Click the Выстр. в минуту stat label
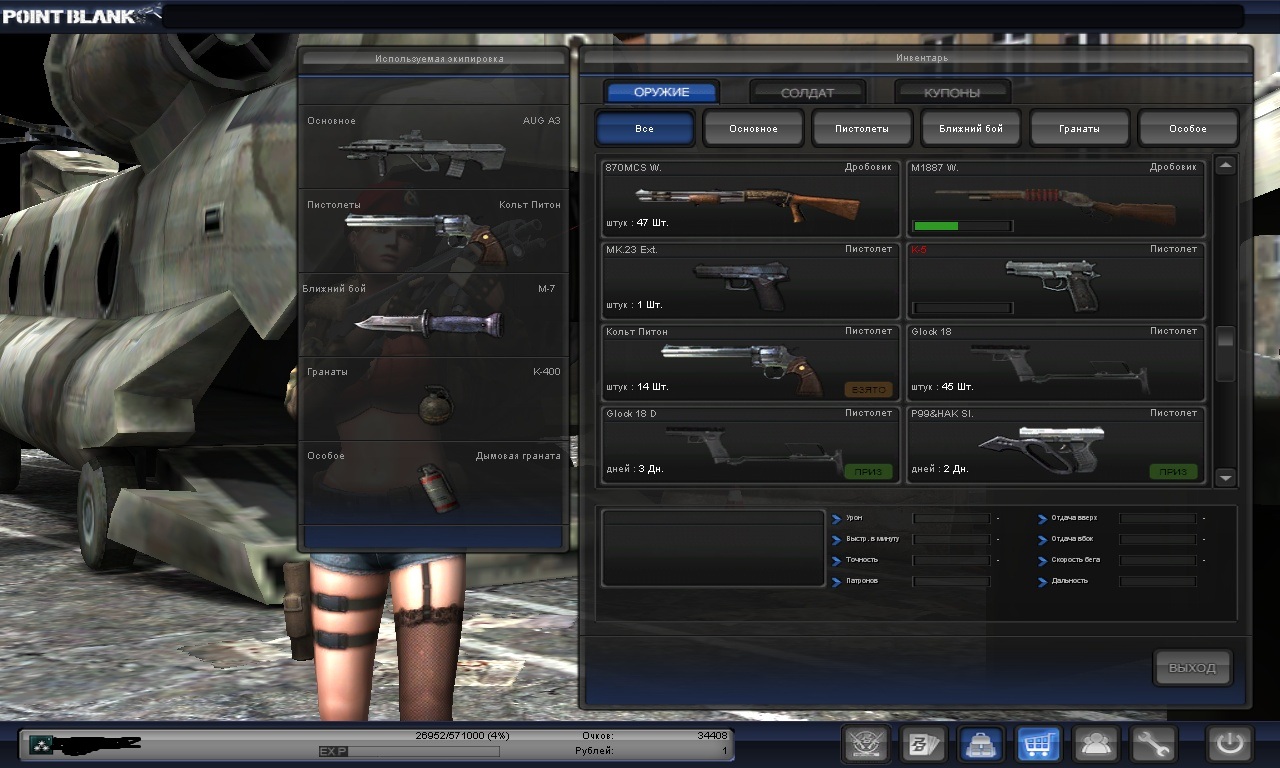The height and width of the screenshot is (768, 1280). click(871, 539)
